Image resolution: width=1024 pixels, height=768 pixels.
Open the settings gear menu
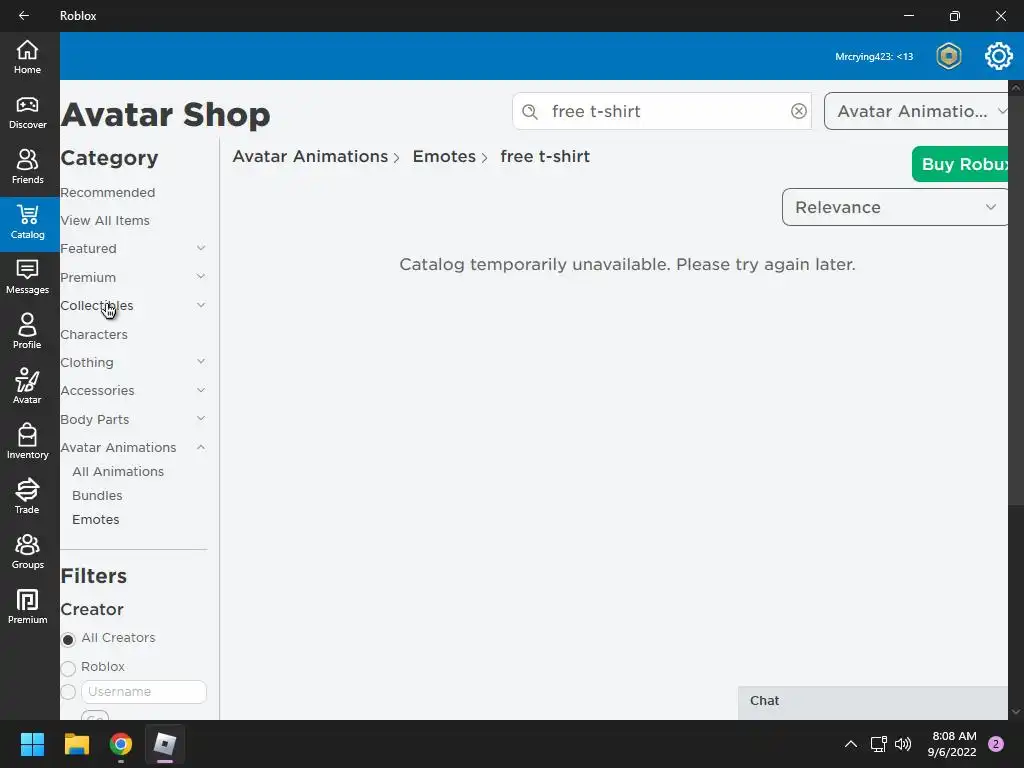pos(998,56)
